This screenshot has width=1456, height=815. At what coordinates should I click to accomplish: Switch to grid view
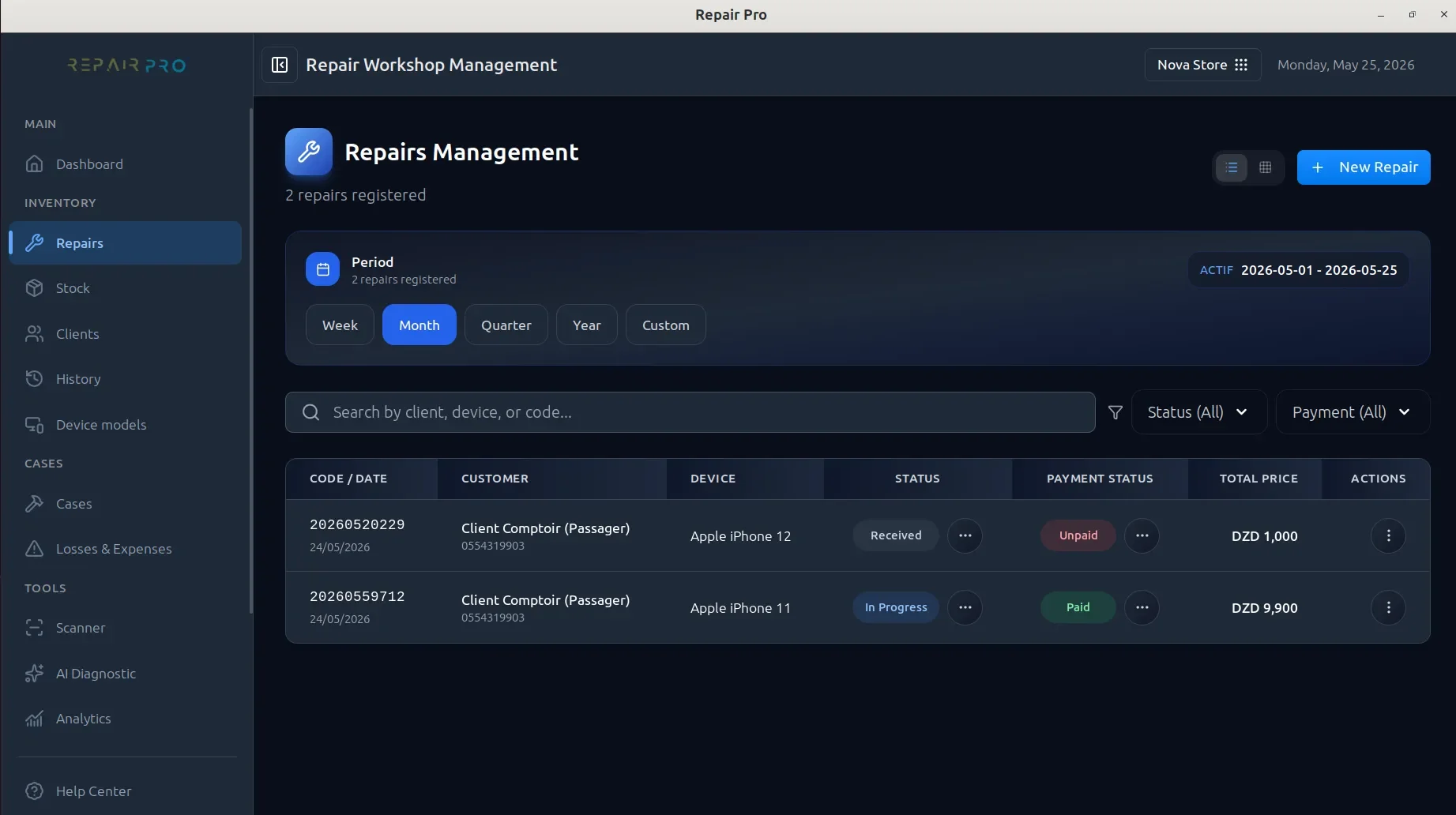[x=1266, y=167]
